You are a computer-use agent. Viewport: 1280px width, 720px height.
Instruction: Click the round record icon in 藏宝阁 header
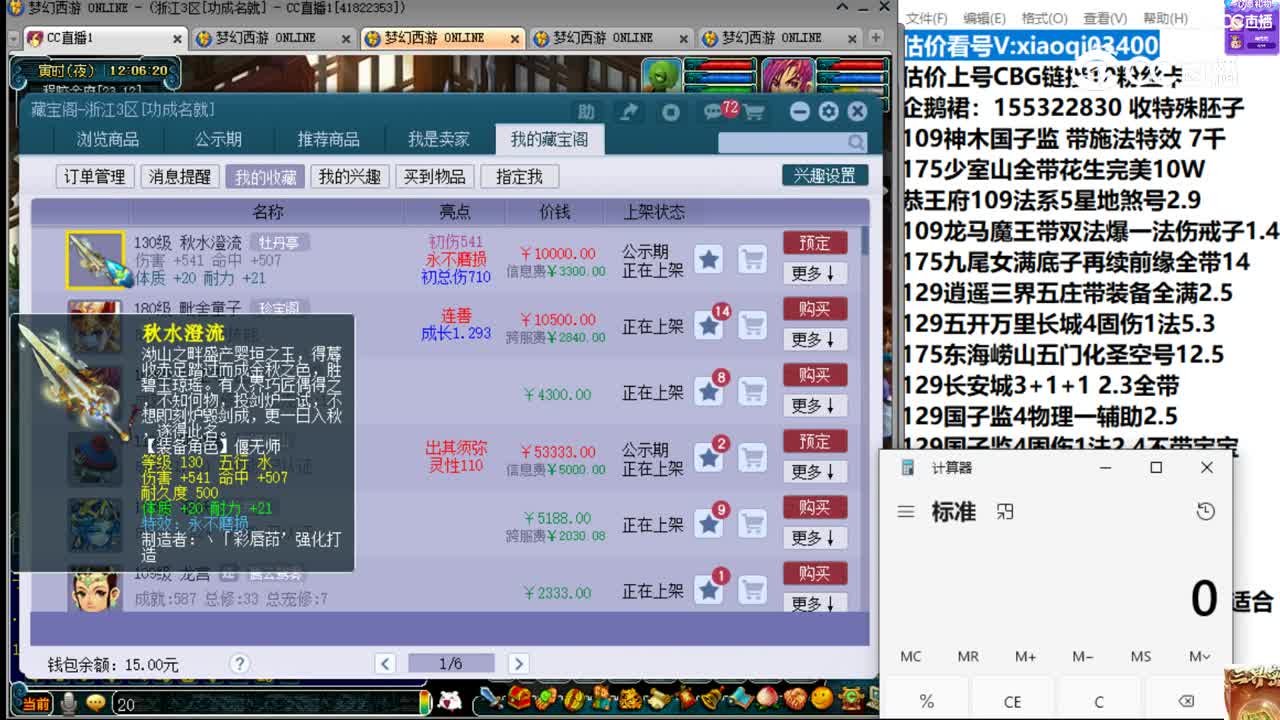671,112
